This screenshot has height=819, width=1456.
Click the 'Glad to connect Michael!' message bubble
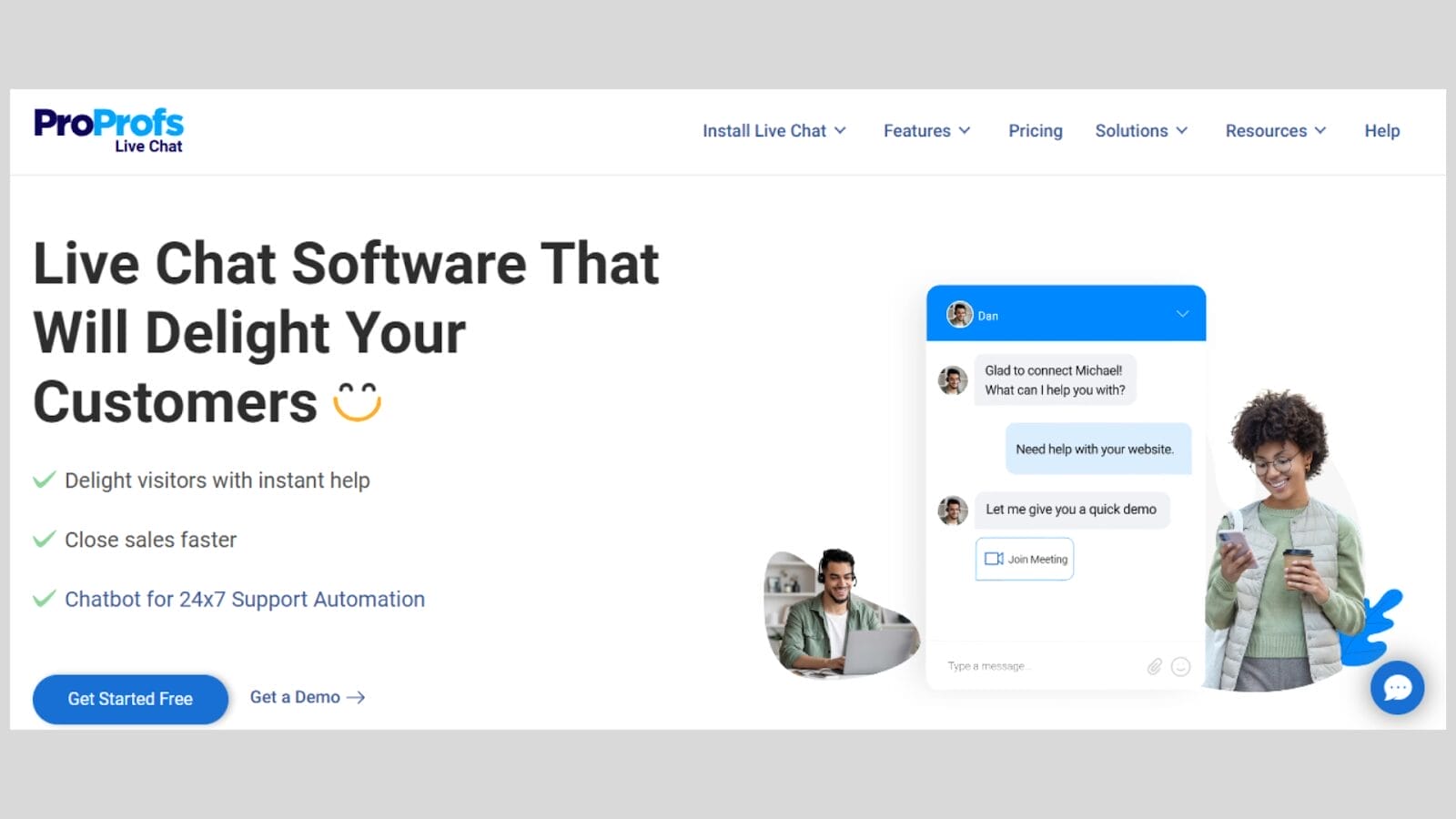click(x=1055, y=380)
